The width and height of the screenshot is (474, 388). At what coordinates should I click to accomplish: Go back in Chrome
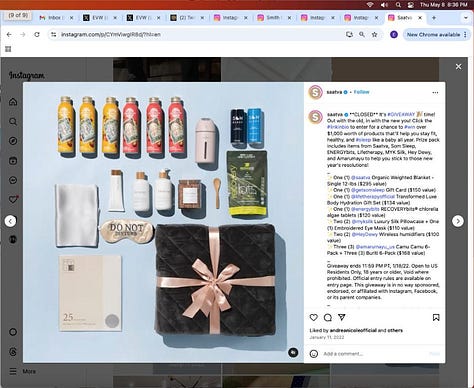[9, 34]
